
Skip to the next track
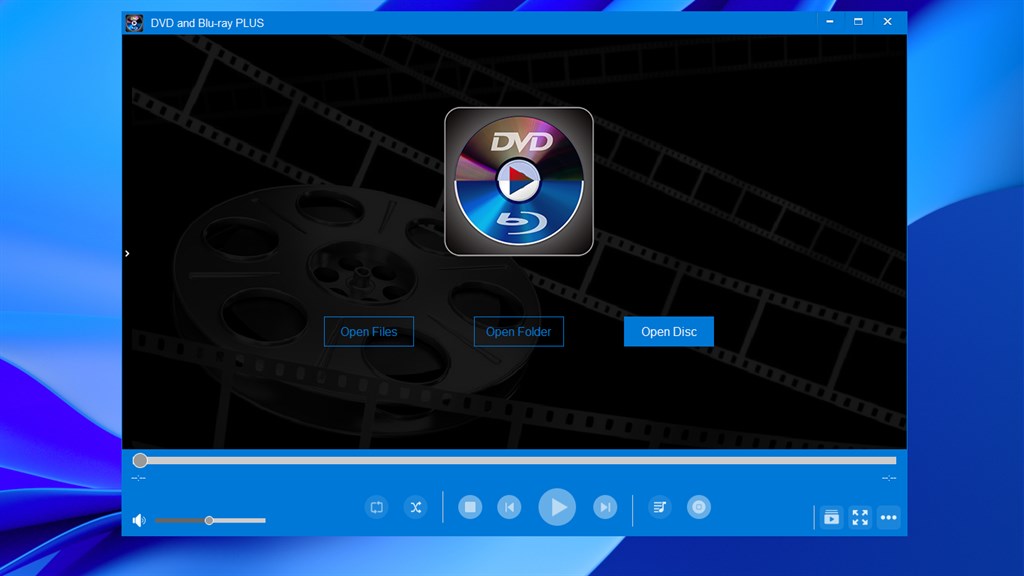605,507
